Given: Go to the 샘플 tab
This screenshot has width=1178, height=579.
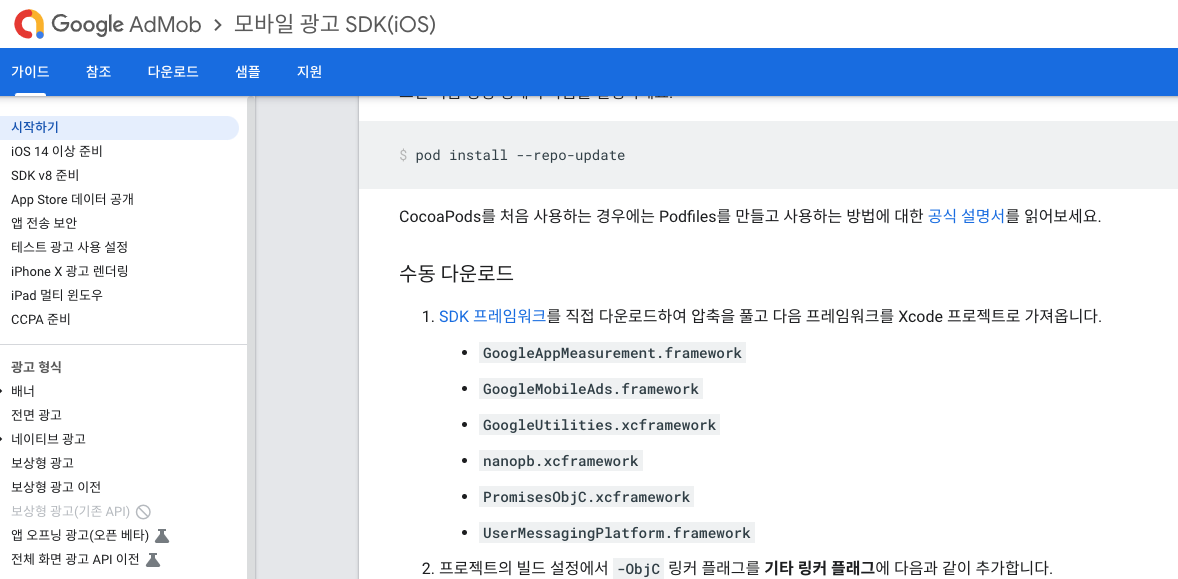Looking at the screenshot, I should (x=248, y=72).
